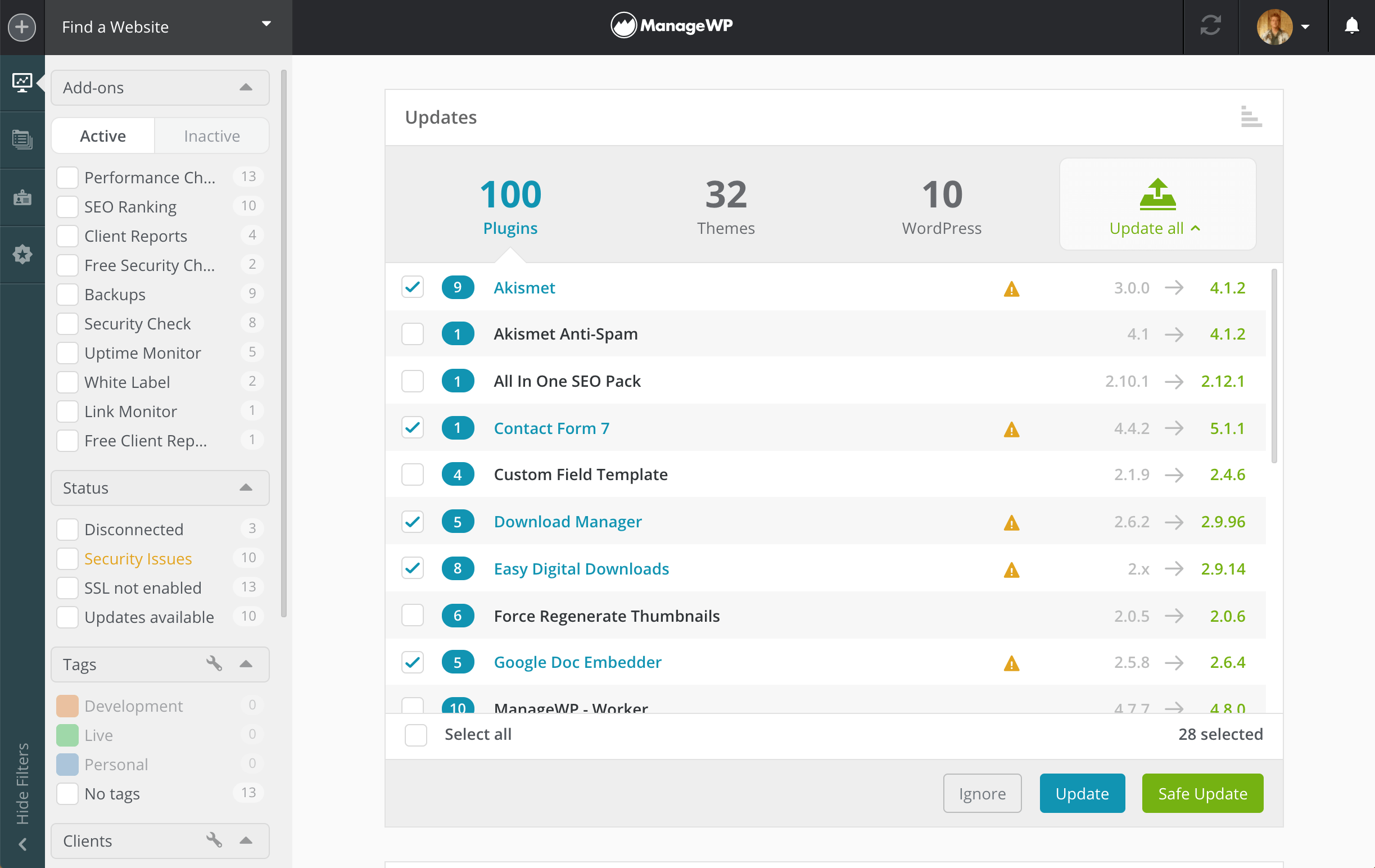Click the Update button for selected plugins

(x=1083, y=793)
